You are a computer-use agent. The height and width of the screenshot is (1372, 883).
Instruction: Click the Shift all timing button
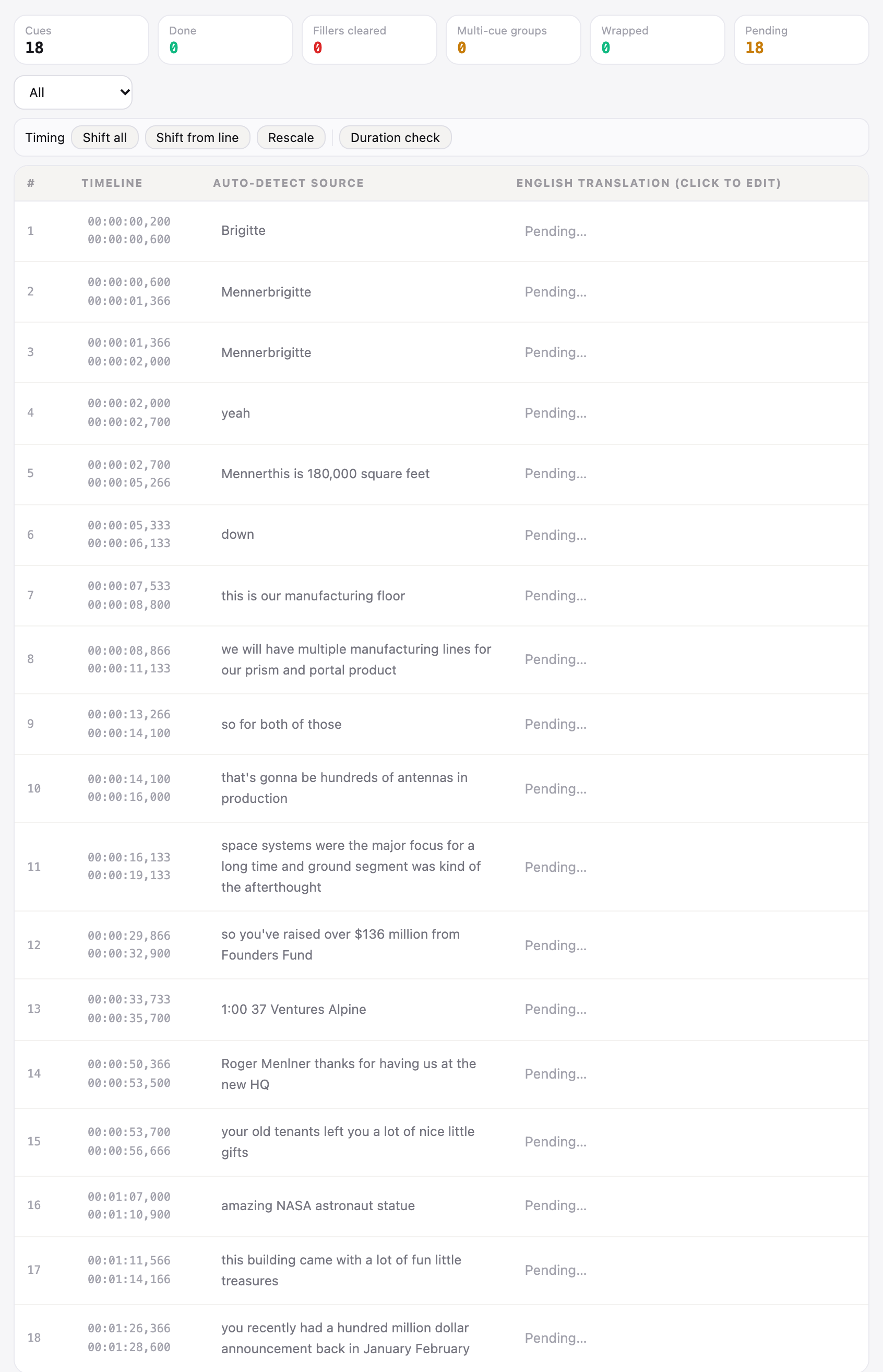pyautogui.click(x=104, y=138)
